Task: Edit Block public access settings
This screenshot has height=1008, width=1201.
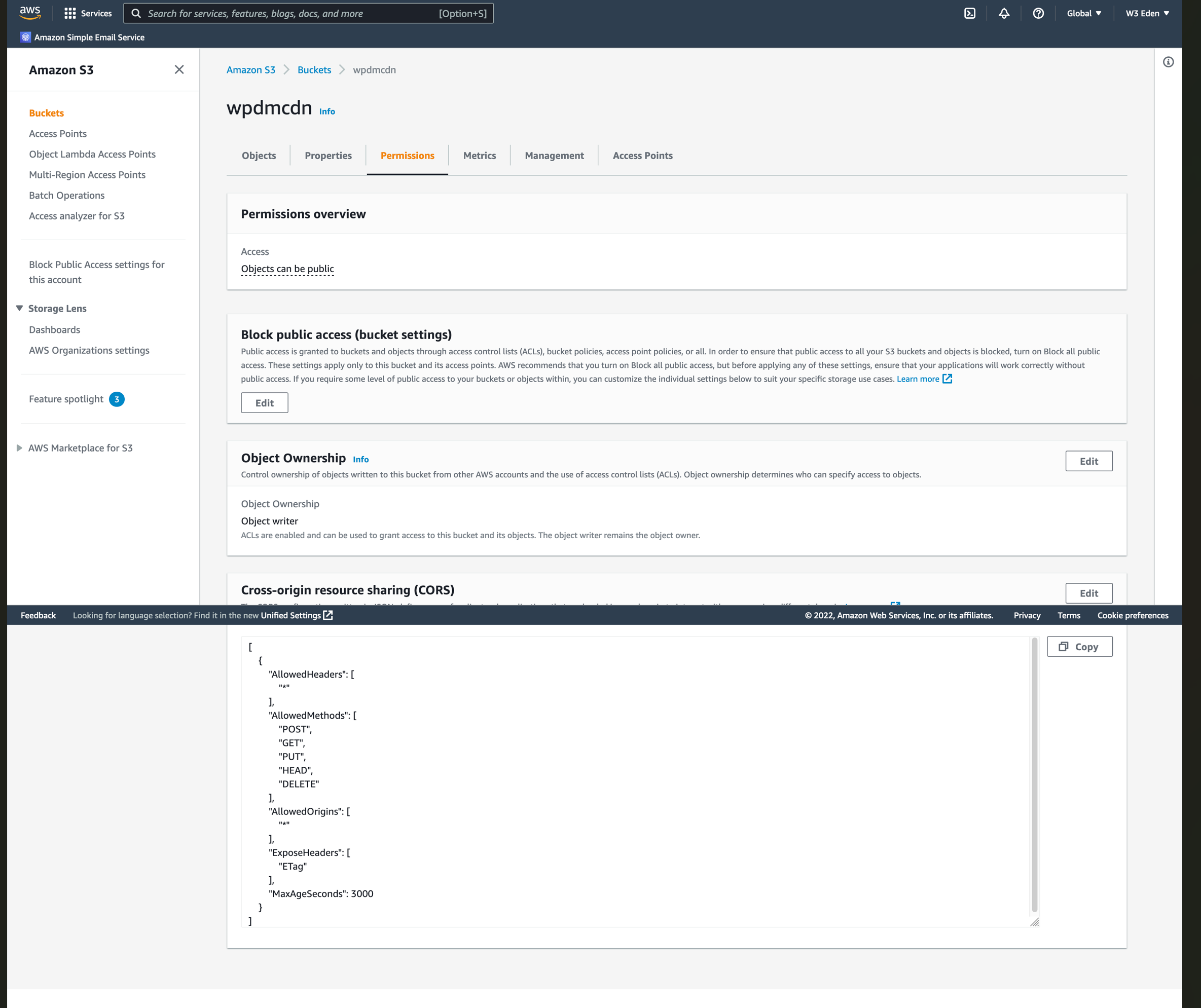Action: (x=264, y=402)
